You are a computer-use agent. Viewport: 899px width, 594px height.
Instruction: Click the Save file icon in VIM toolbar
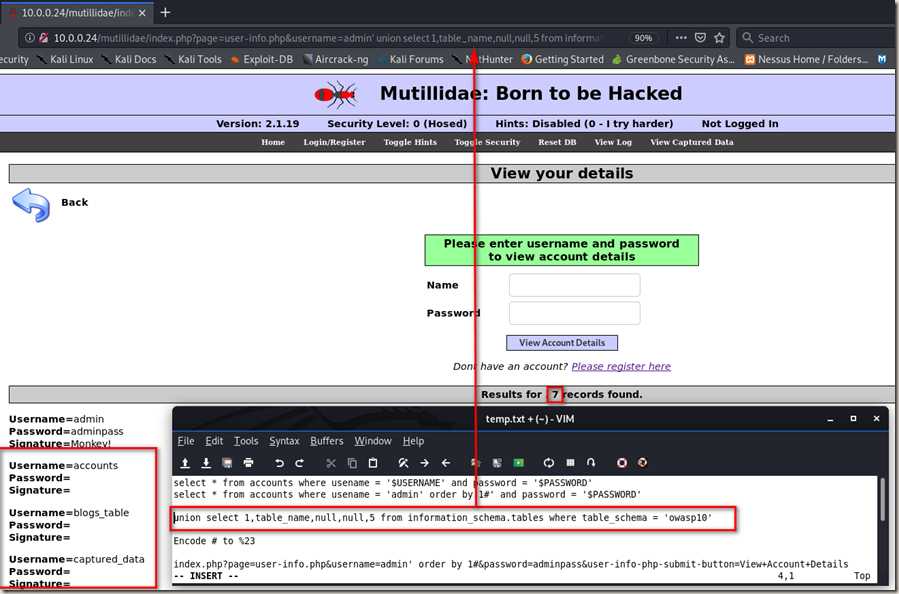click(x=206, y=463)
